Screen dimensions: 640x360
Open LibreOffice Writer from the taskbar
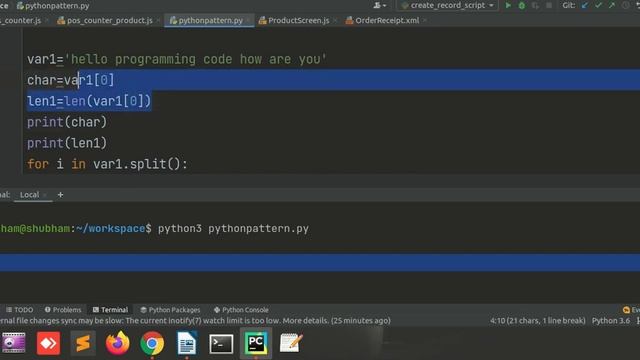tap(187, 343)
